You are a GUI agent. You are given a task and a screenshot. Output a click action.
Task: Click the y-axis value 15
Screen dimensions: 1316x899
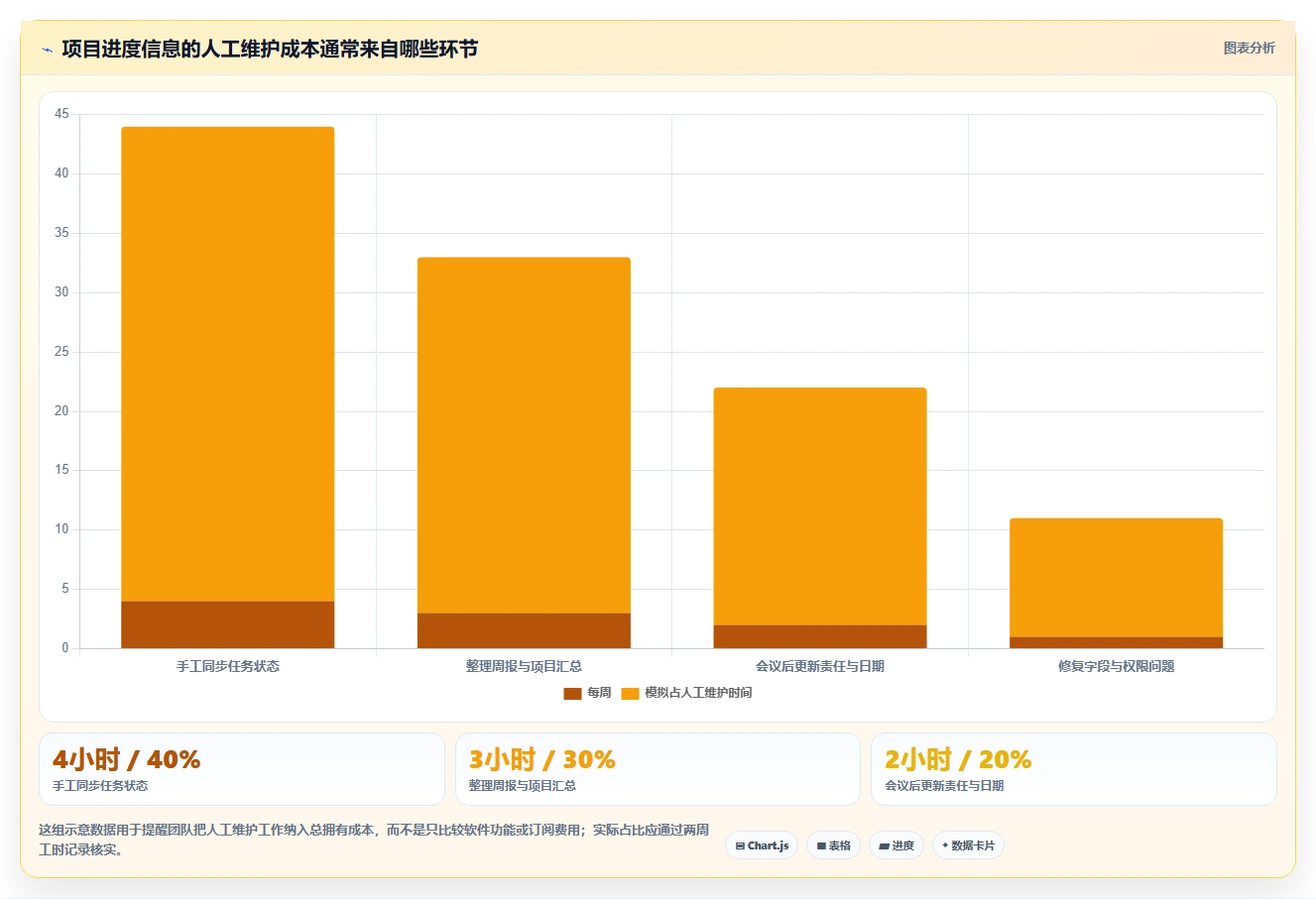point(61,470)
